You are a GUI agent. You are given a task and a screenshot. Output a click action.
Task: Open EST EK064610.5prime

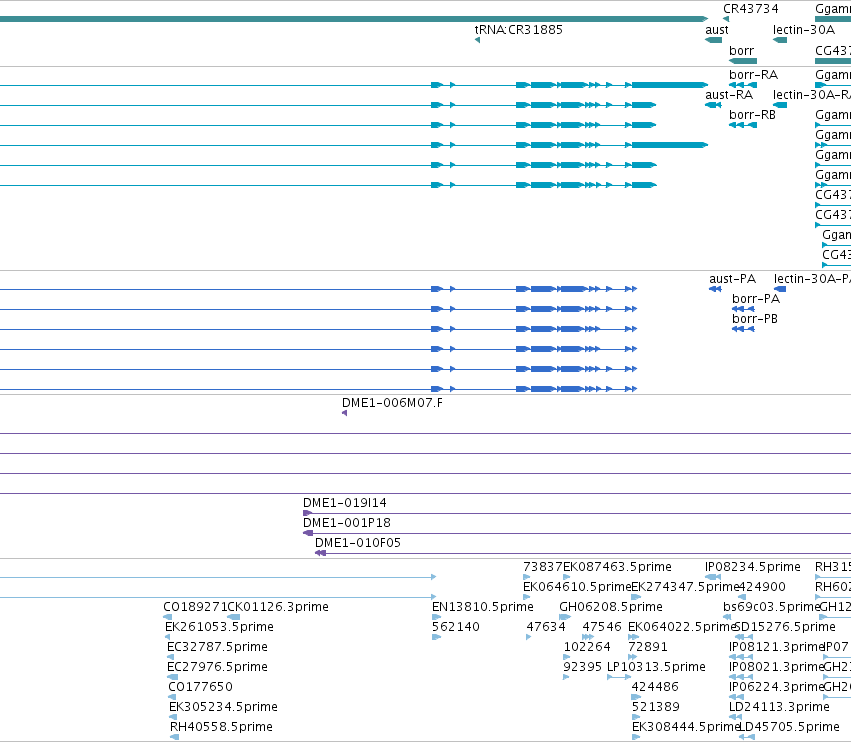point(577,587)
